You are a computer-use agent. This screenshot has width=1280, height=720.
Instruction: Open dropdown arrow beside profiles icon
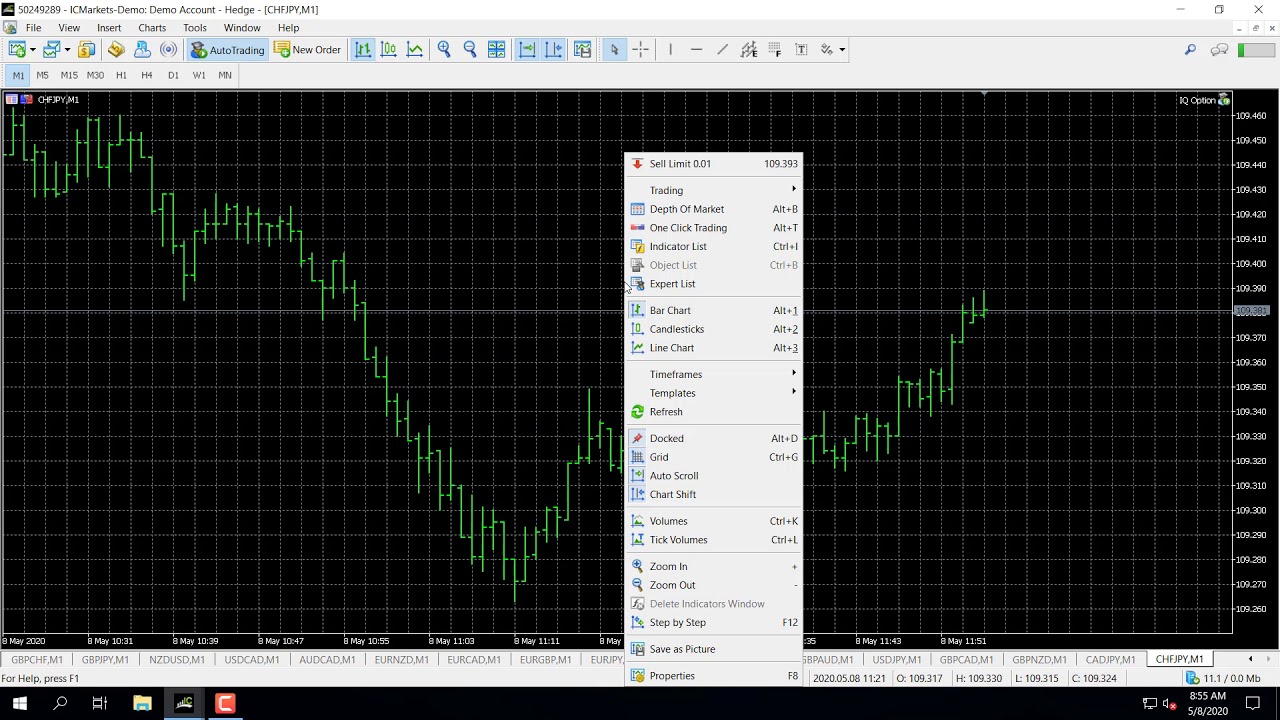(x=67, y=49)
